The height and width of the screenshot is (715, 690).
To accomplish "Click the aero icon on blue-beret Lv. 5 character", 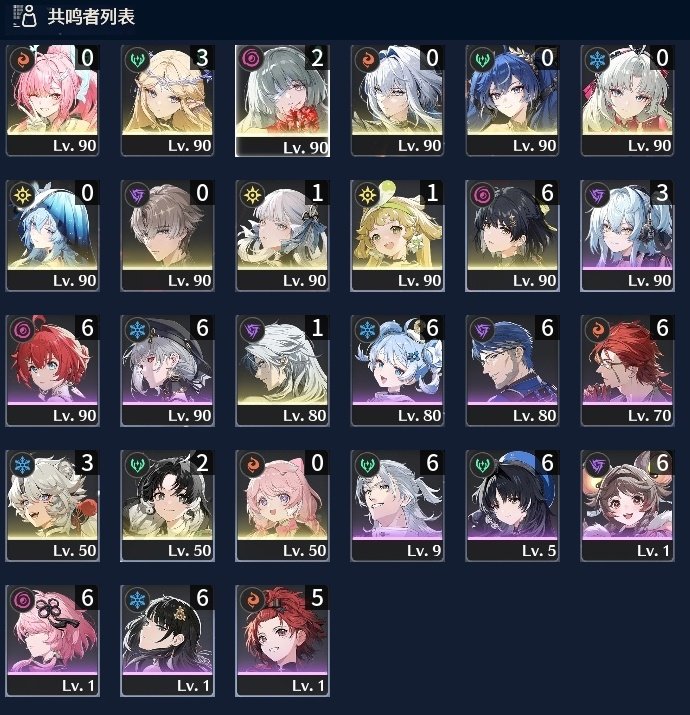I will pos(482,465).
